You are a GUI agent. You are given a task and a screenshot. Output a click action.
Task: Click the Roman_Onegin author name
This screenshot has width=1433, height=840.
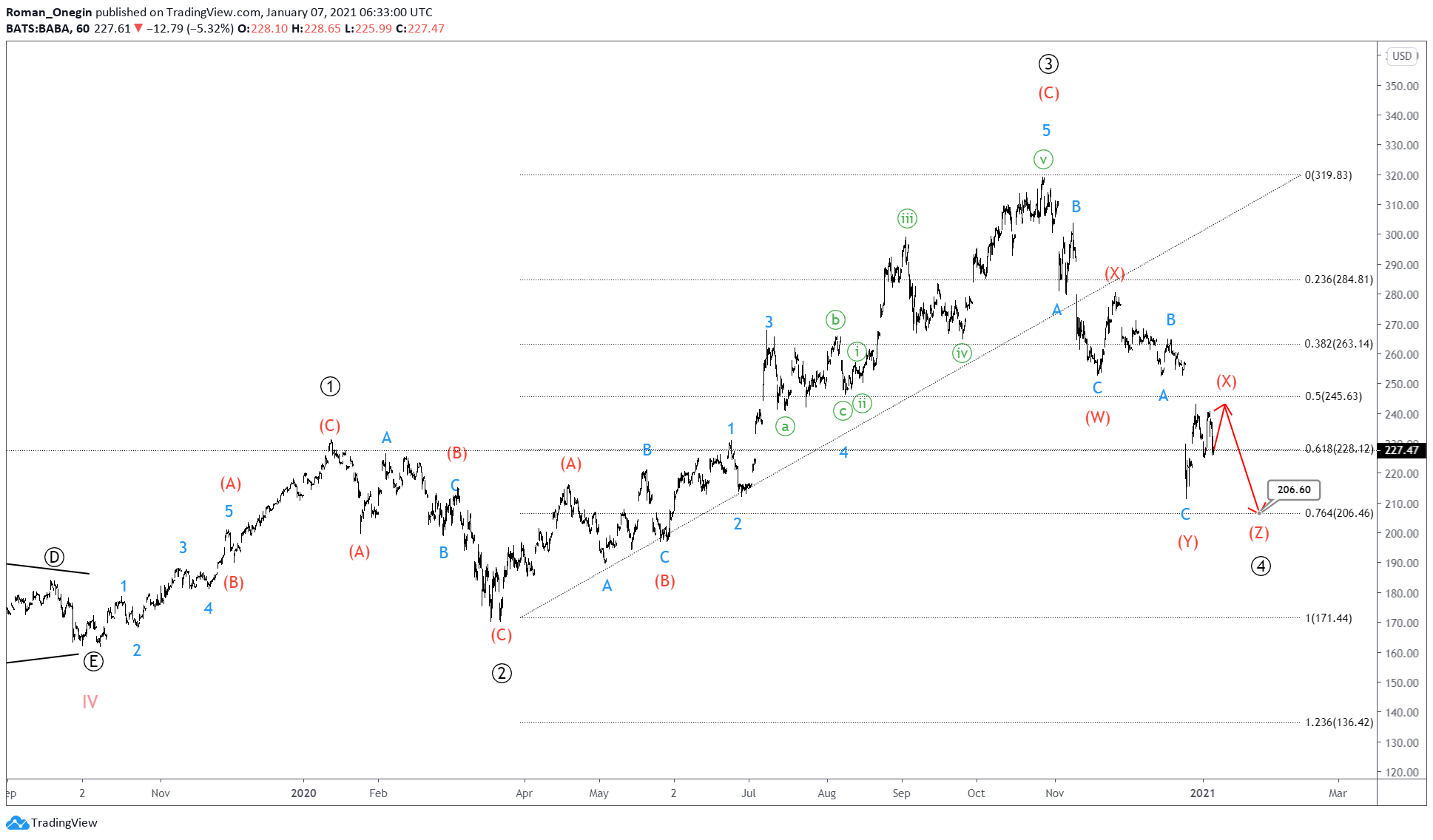coord(49,12)
